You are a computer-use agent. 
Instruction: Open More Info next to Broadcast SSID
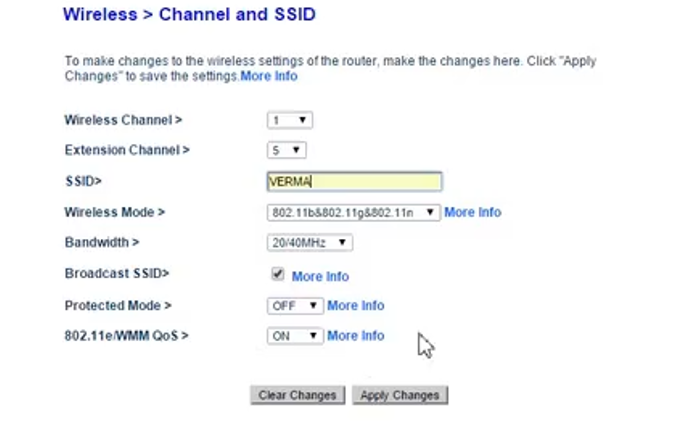coord(320,276)
